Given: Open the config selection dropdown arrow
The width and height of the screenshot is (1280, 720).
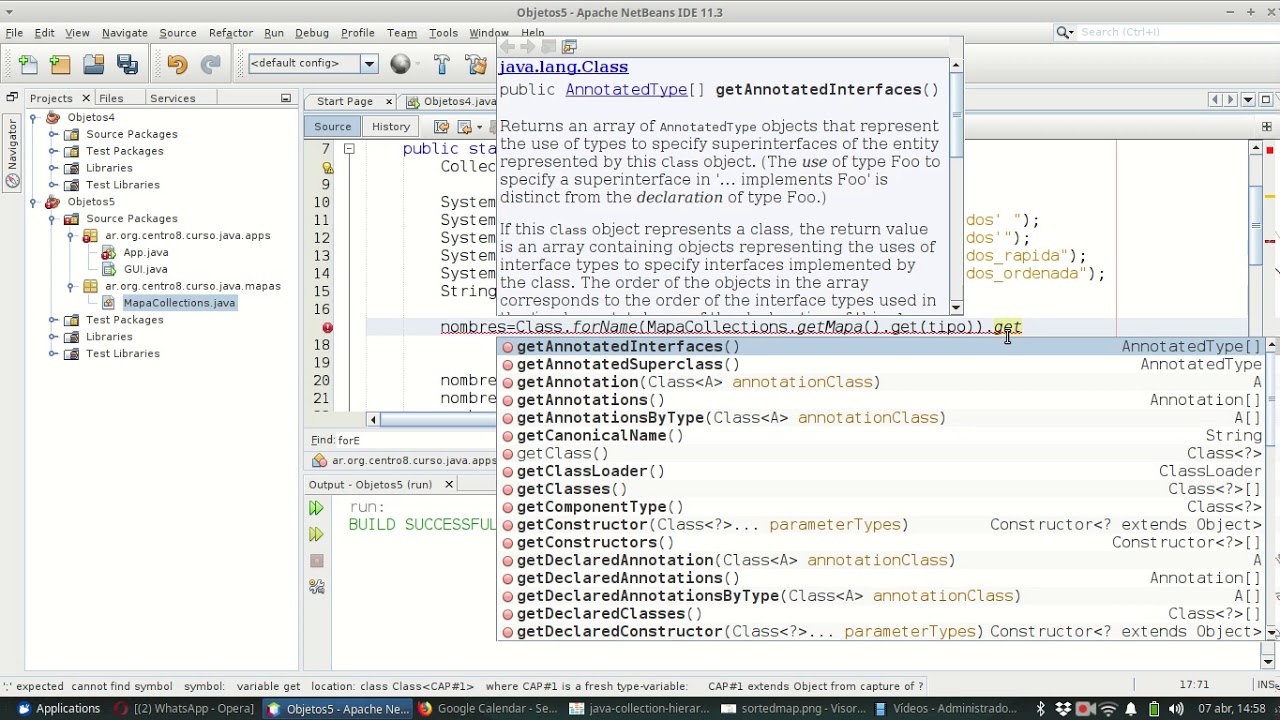Looking at the screenshot, I should tap(368, 63).
